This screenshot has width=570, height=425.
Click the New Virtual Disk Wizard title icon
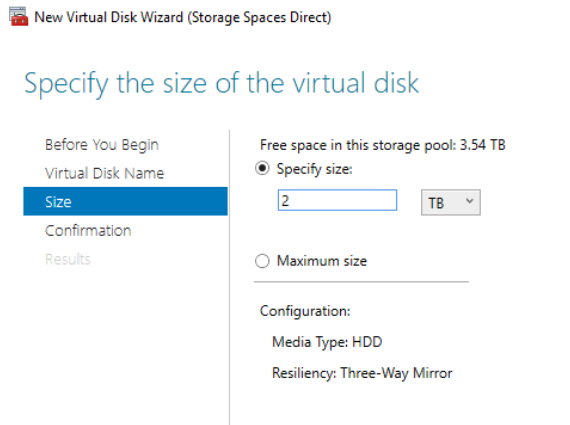click(x=19, y=16)
